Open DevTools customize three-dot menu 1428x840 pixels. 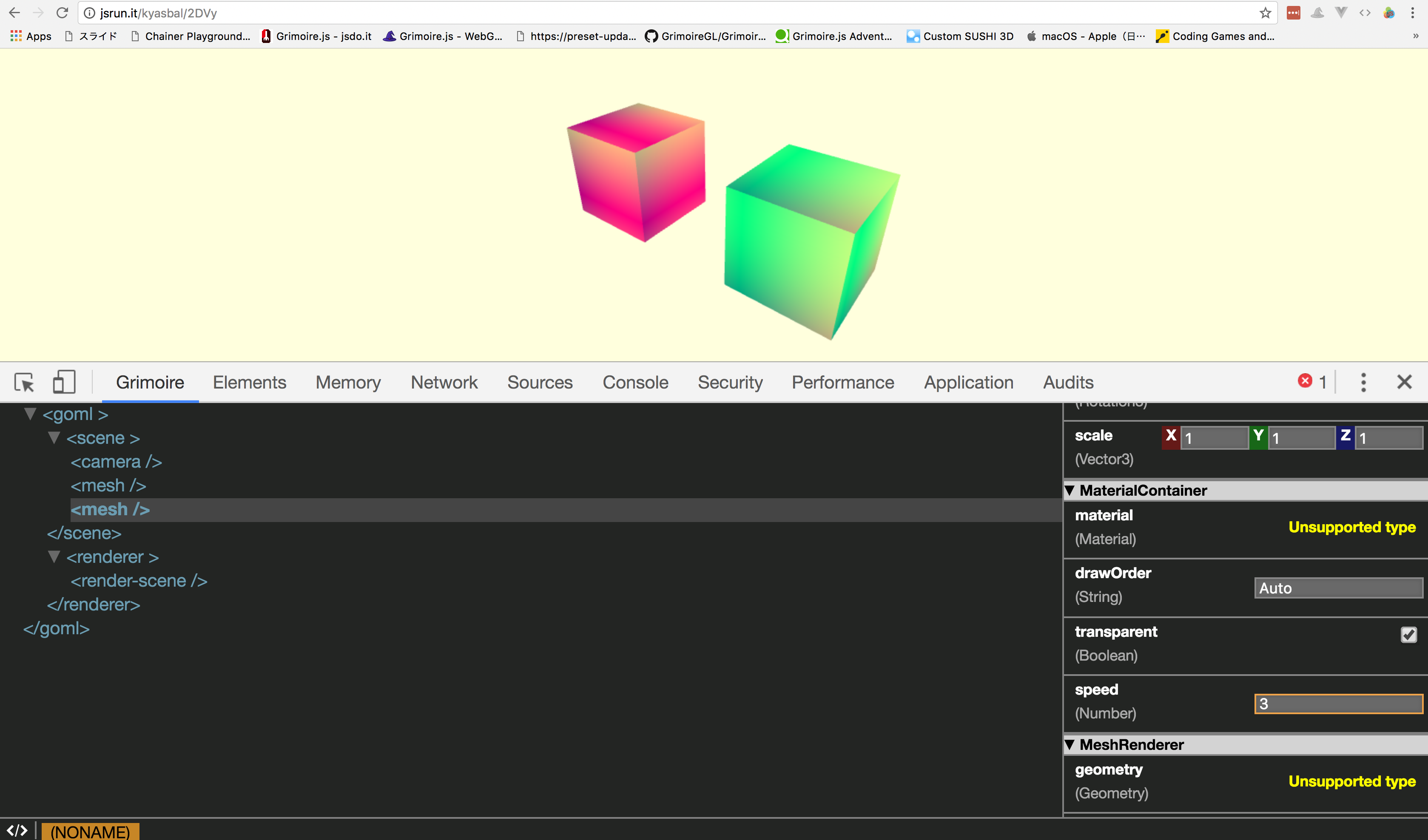click(1363, 382)
